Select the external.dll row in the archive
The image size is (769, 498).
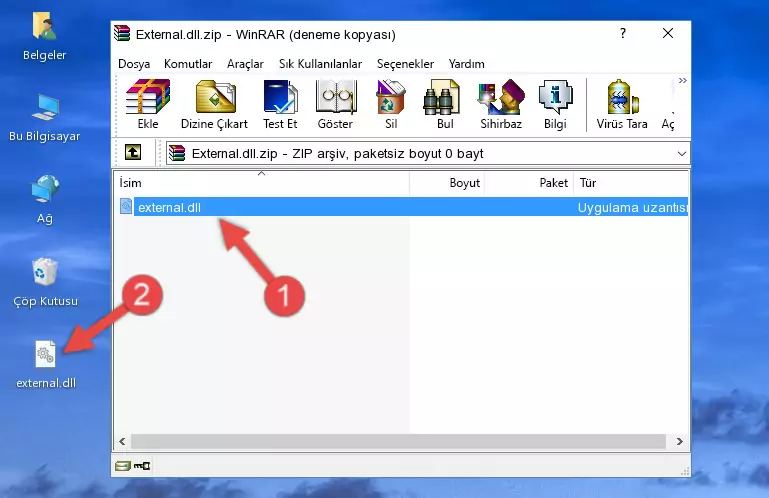coord(402,207)
